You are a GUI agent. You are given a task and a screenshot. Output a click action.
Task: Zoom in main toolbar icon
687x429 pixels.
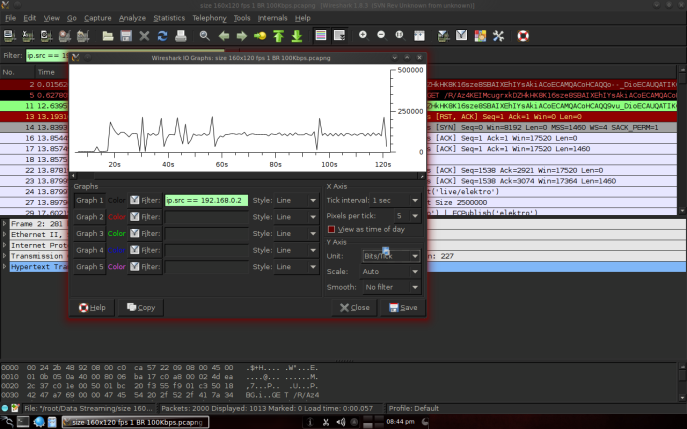coord(363,35)
